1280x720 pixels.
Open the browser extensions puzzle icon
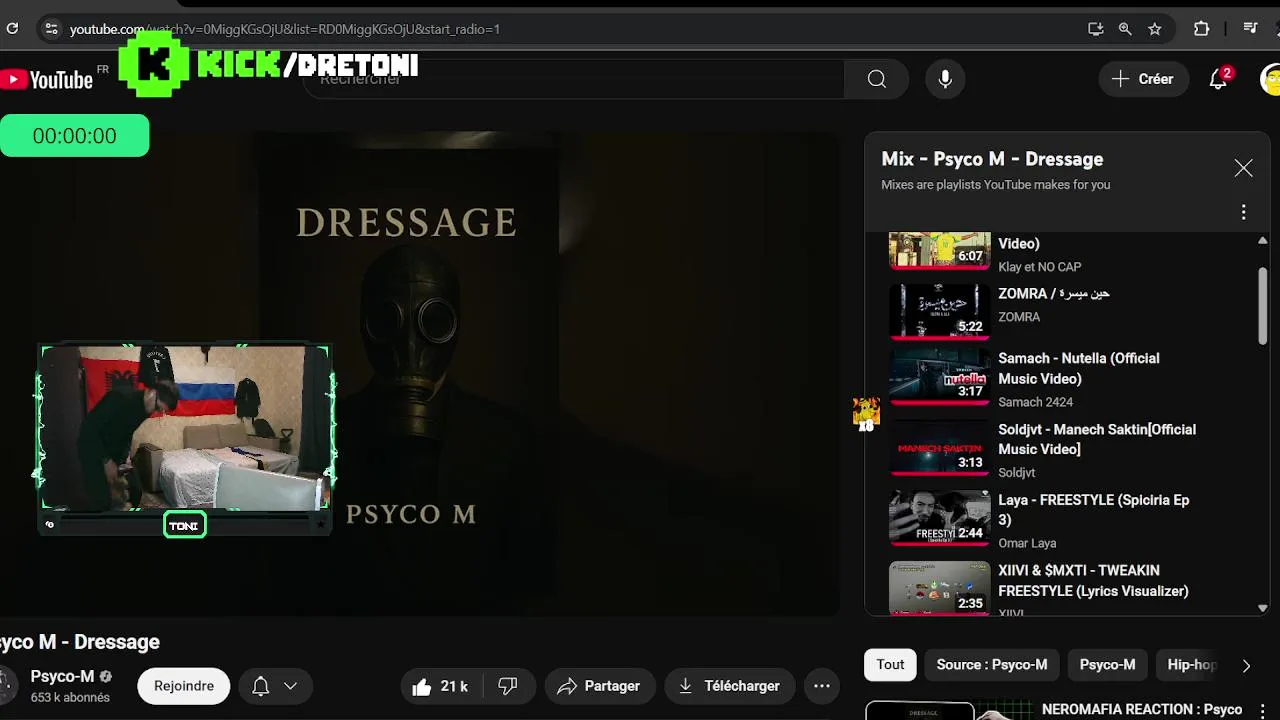tap(1202, 29)
